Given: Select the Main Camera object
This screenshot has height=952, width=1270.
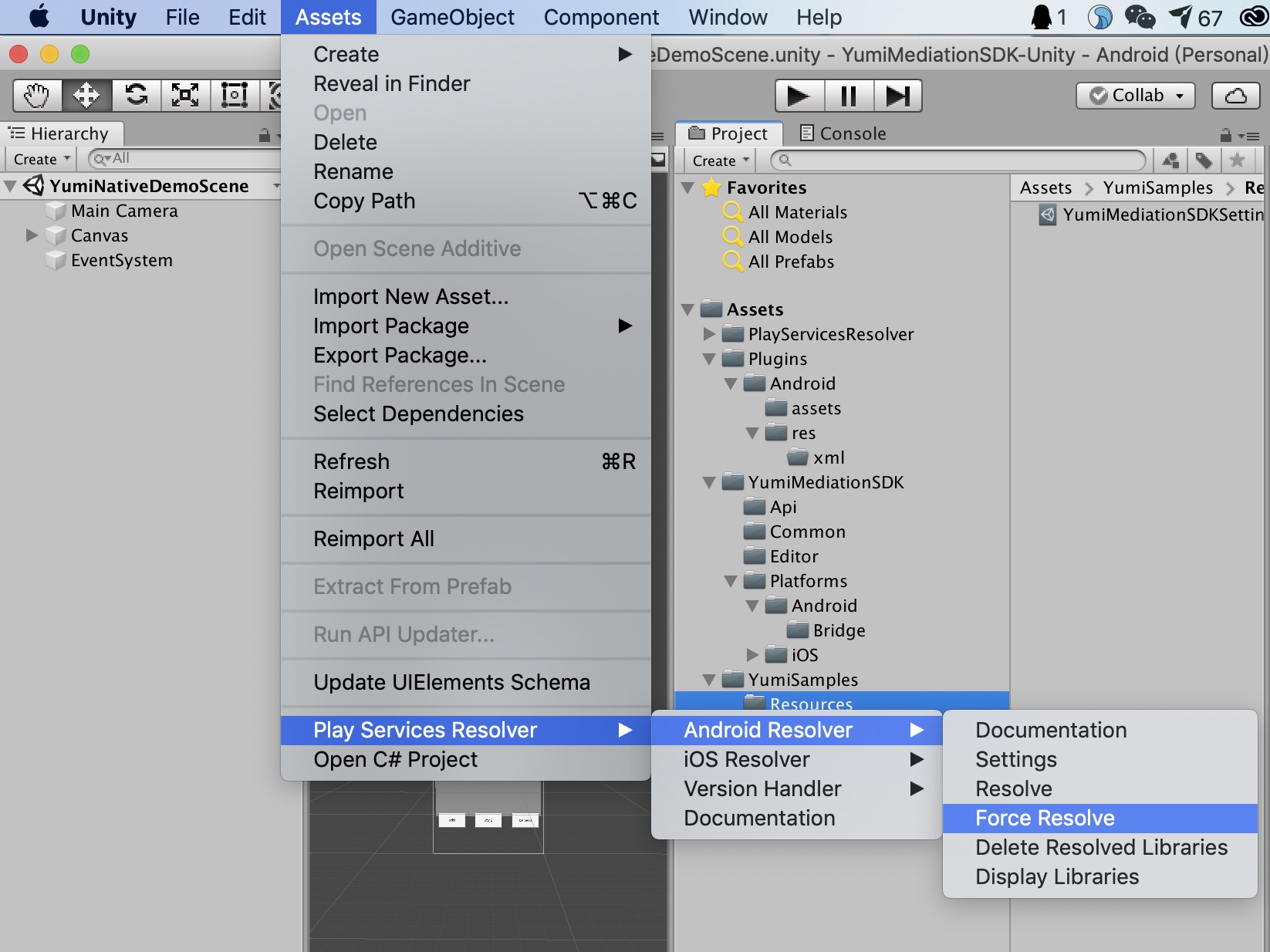Looking at the screenshot, I should [124, 211].
